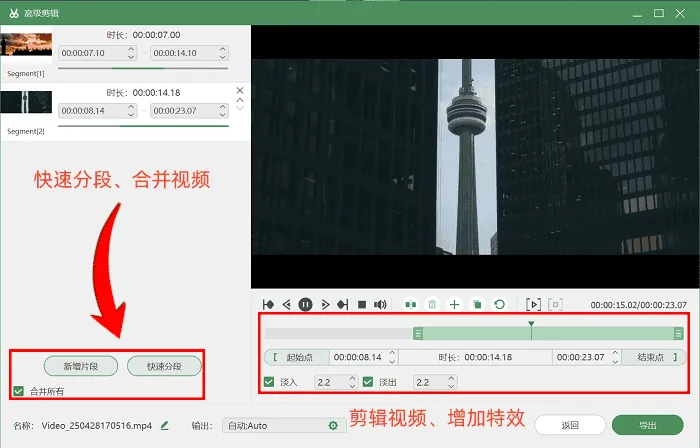Click the left trim handle on timeline
Screen dimensions: 700x448
[x=418, y=333]
